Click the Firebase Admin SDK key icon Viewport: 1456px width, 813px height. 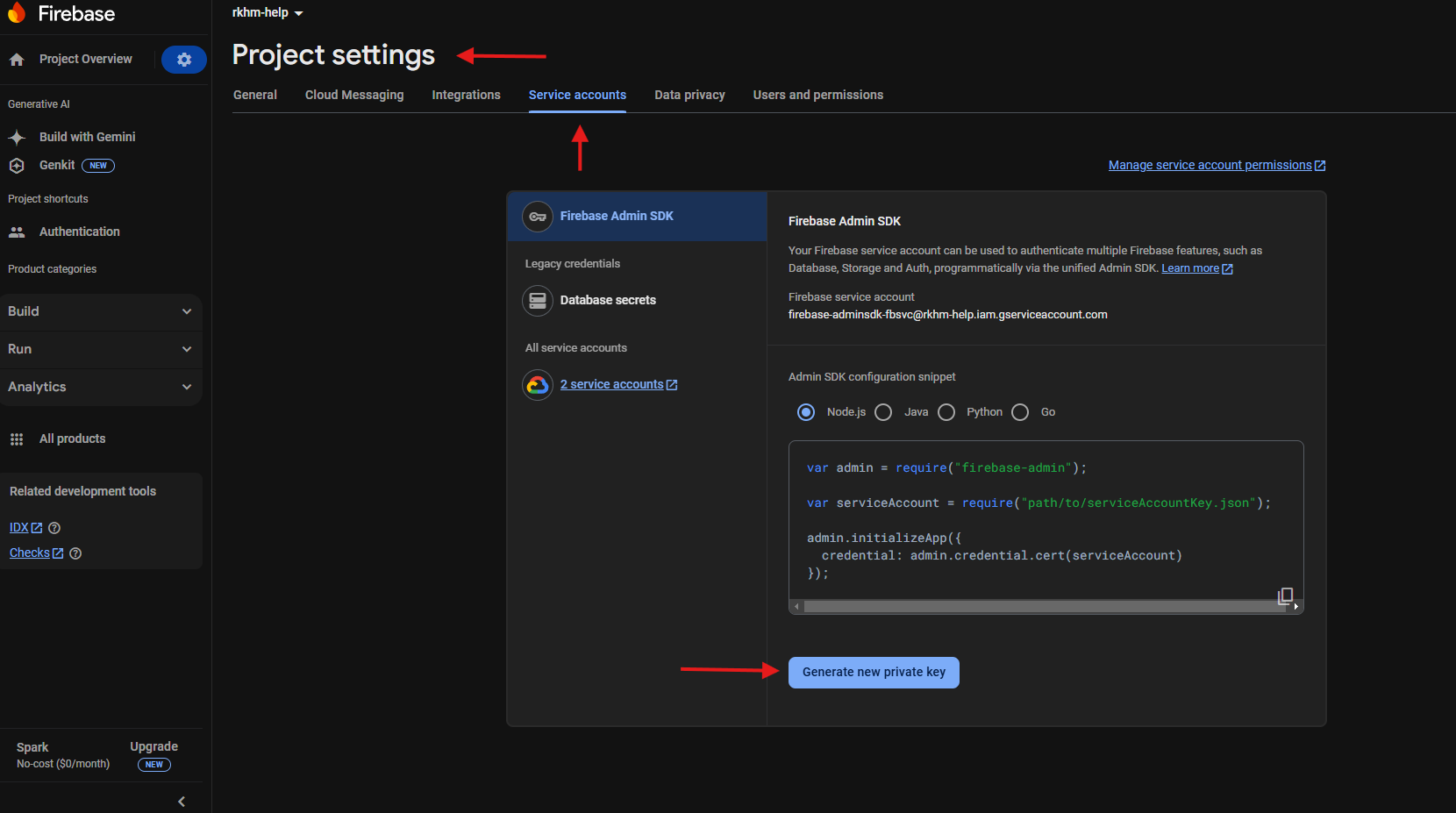[x=538, y=217]
